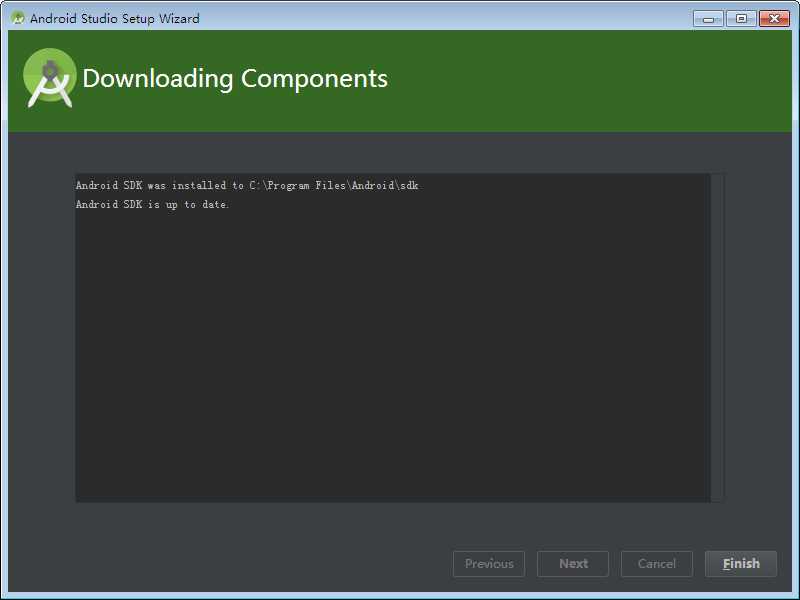Click the log output vertical scrollbar

717,338
